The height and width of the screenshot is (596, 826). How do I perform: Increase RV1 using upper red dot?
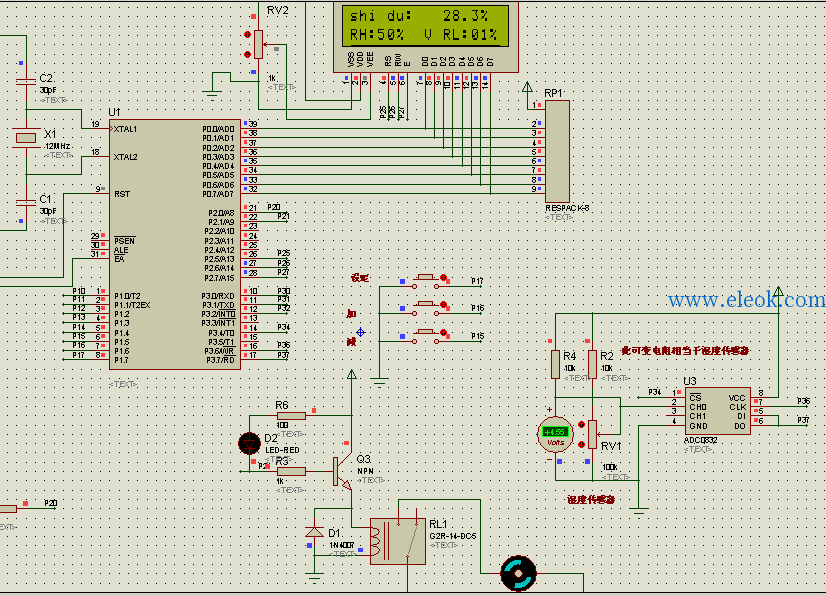coord(582,424)
